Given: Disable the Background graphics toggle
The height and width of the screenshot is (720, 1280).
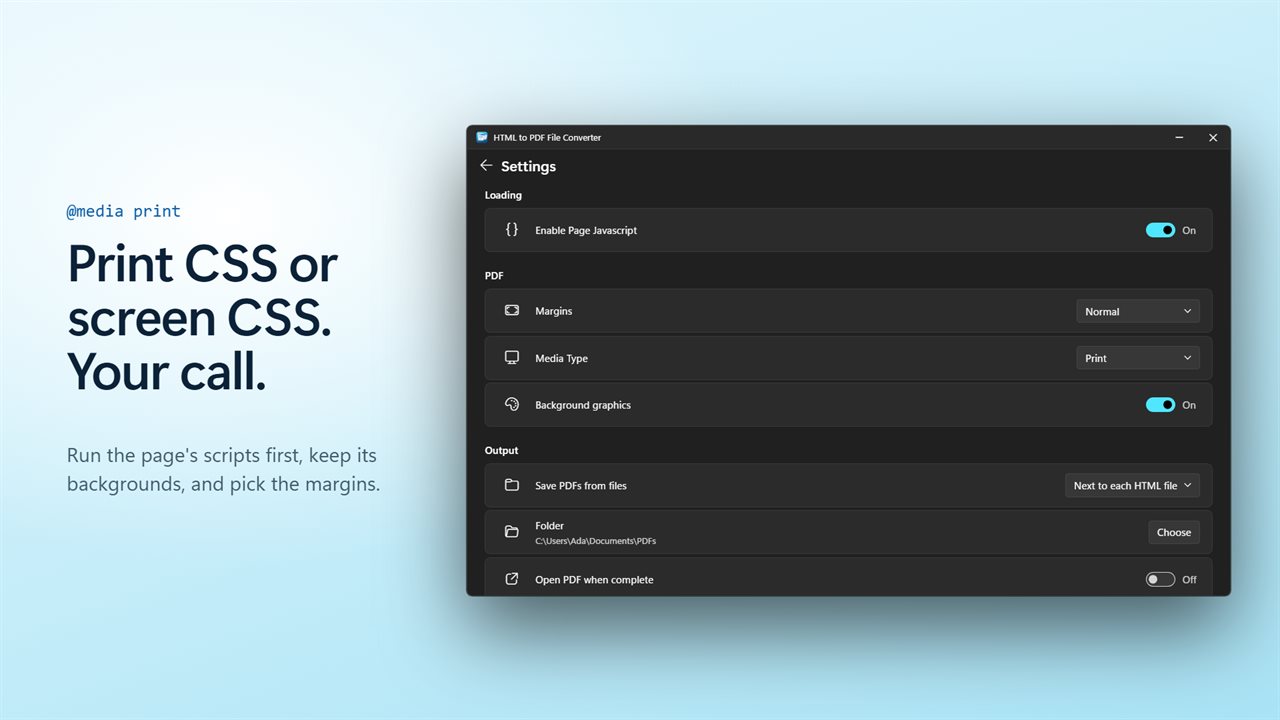Looking at the screenshot, I should 1160,405.
